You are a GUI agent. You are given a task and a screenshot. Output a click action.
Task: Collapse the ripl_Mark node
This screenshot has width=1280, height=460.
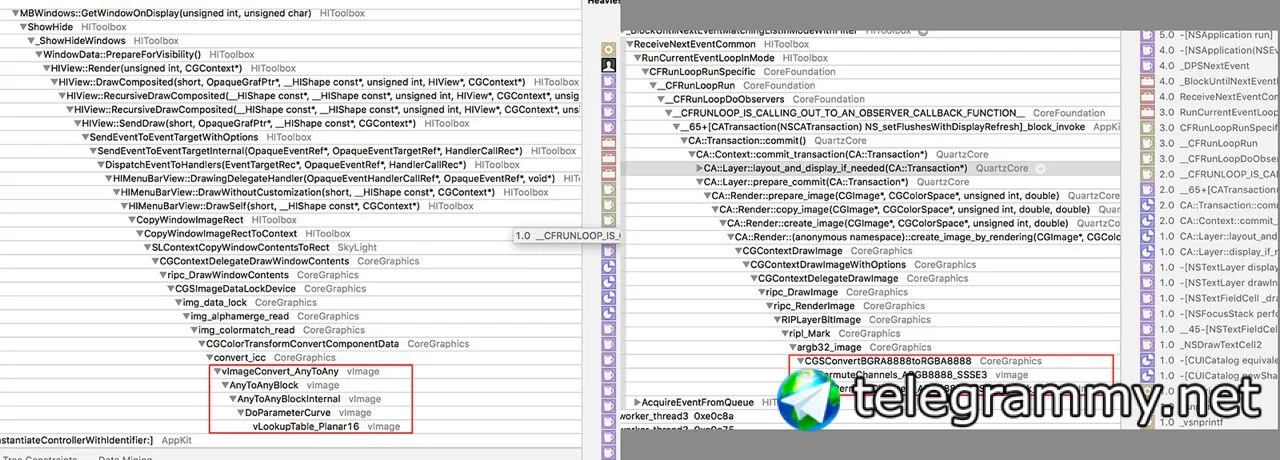(784, 334)
